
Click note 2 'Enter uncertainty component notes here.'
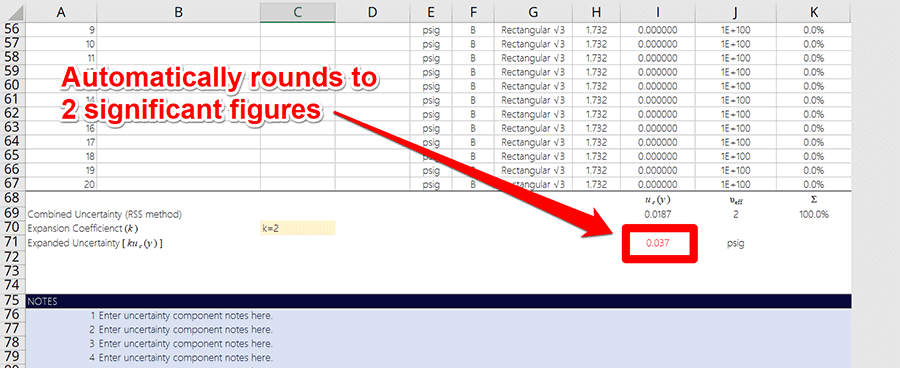point(185,330)
